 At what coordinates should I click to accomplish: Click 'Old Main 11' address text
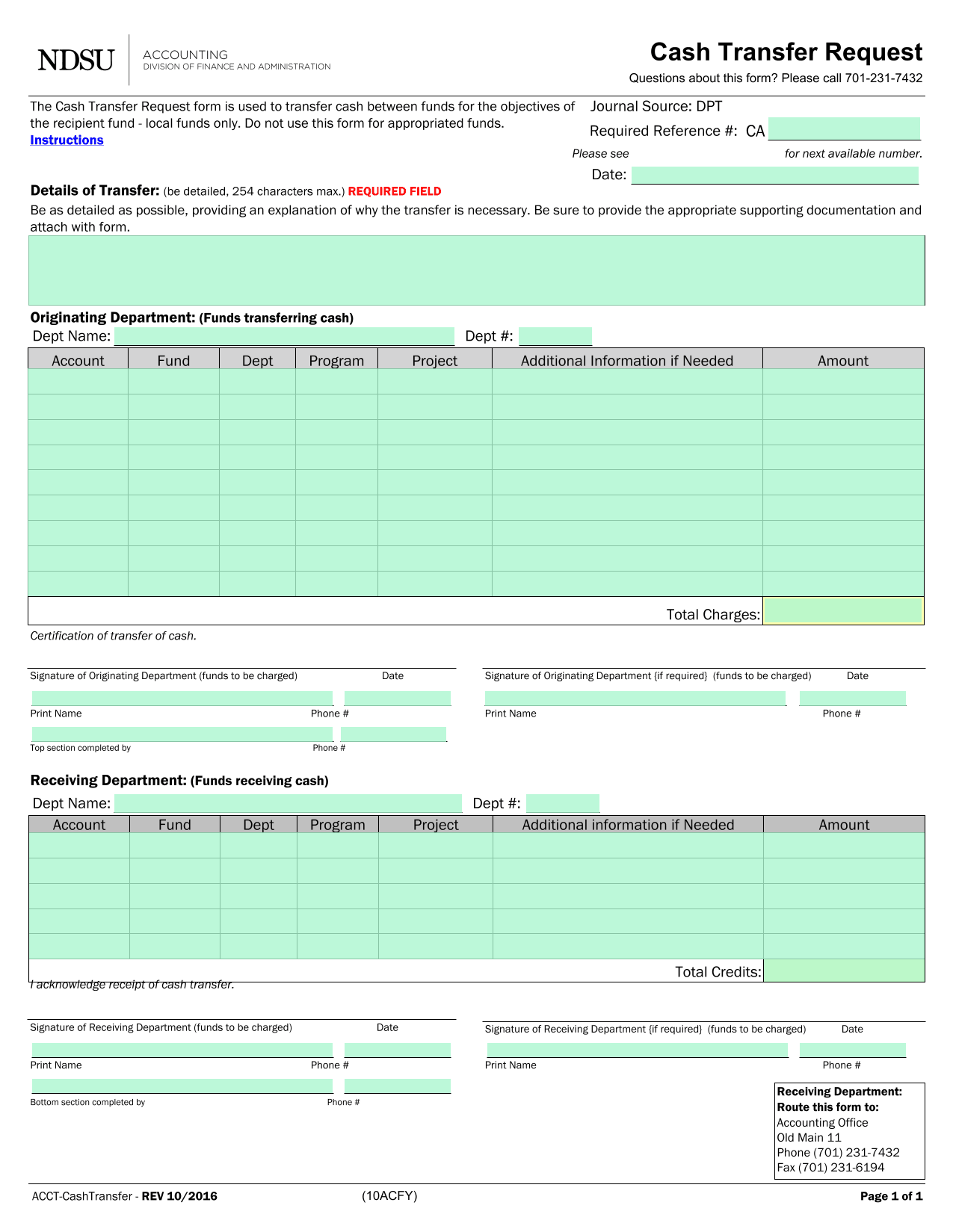(x=809, y=1137)
